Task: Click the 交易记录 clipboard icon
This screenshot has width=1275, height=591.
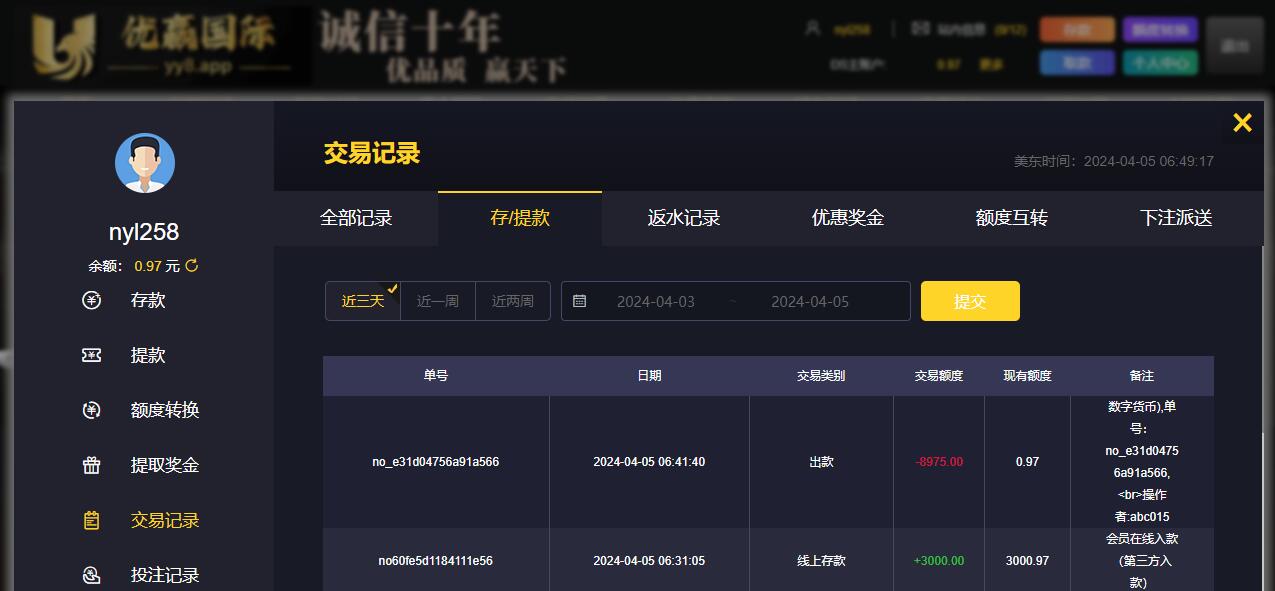Action: pyautogui.click(x=91, y=520)
